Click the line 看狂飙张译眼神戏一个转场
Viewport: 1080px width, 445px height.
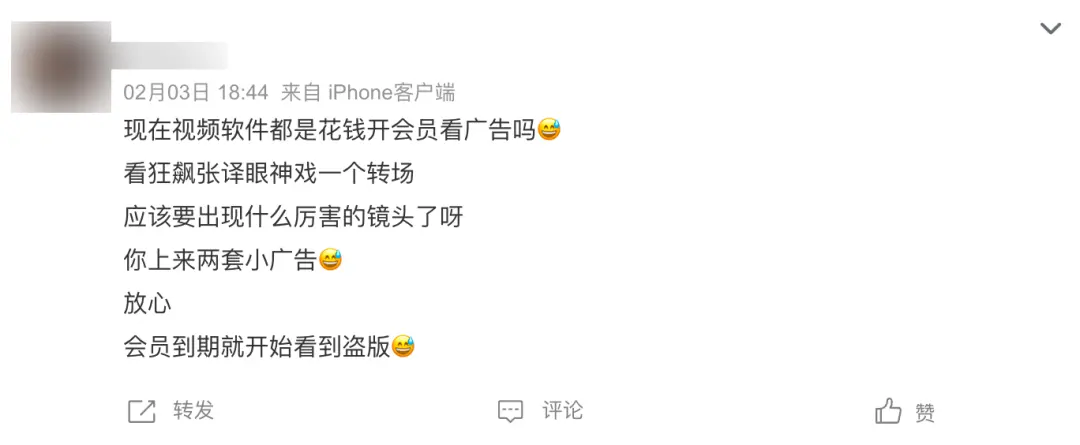point(269,174)
